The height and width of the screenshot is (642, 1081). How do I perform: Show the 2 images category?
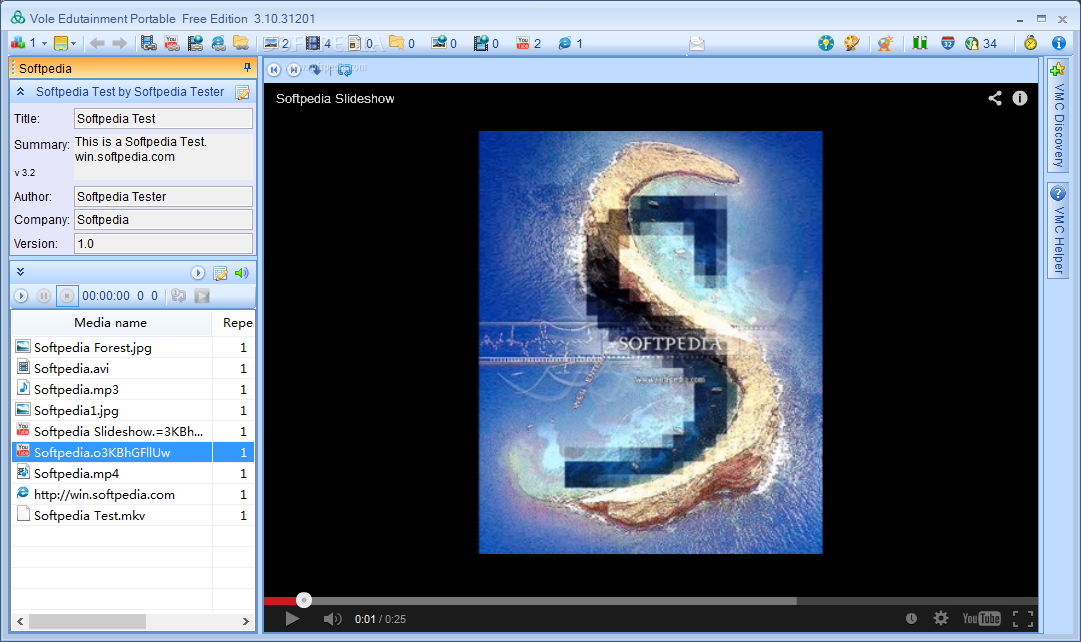point(276,43)
